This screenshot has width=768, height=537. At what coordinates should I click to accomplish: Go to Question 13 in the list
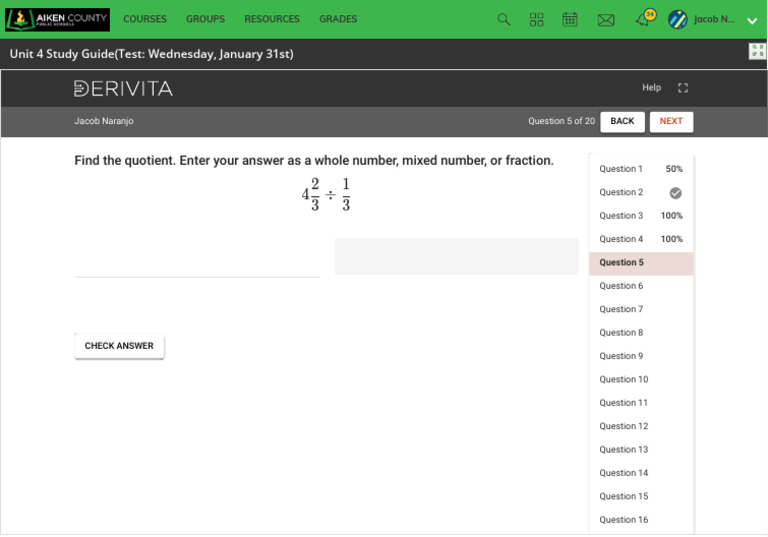click(641, 450)
